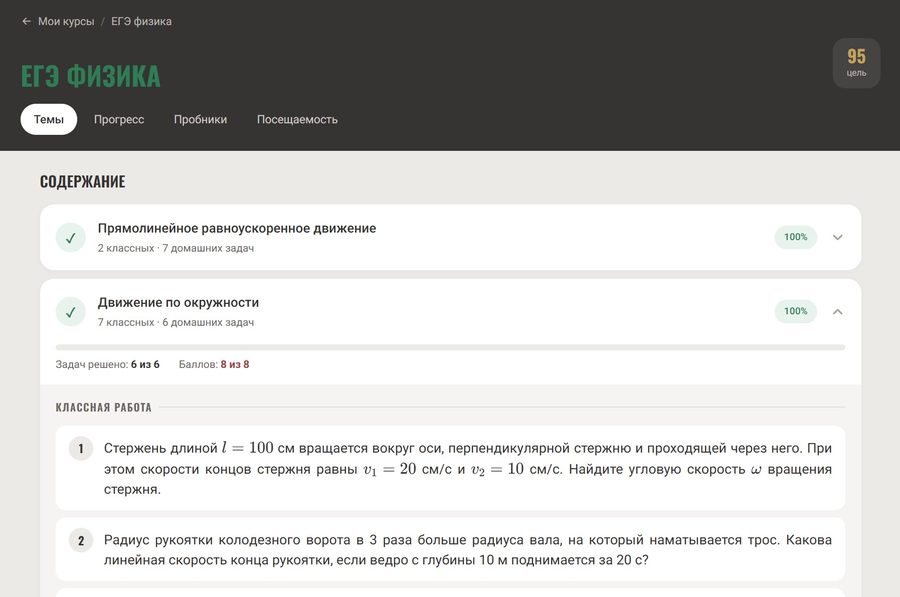Image resolution: width=900 pixels, height=597 pixels.
Task: Click the checkmark icon of Движение по окружности
Action: (71, 312)
